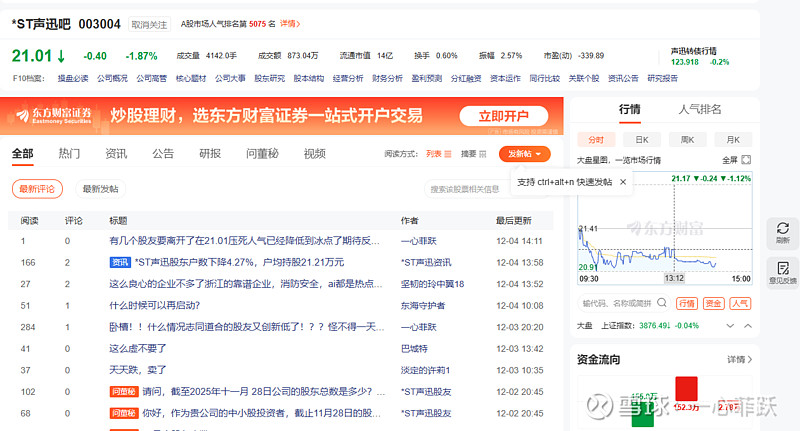Open the 问董秘 forum tab

(262, 154)
